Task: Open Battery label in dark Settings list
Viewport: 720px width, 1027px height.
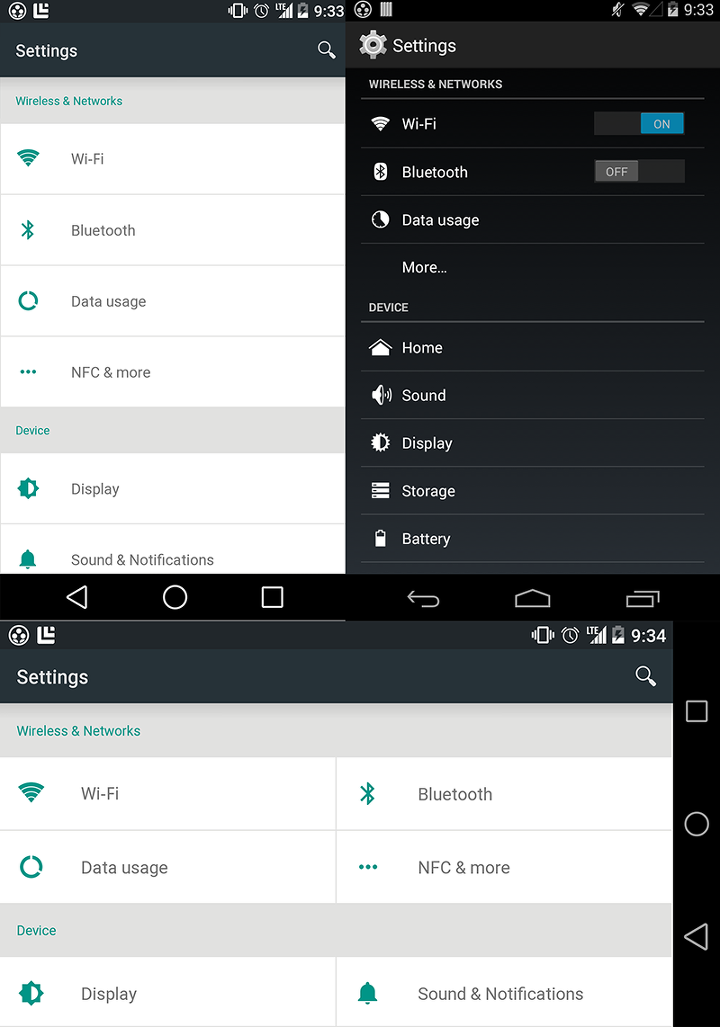Action: coord(426,539)
